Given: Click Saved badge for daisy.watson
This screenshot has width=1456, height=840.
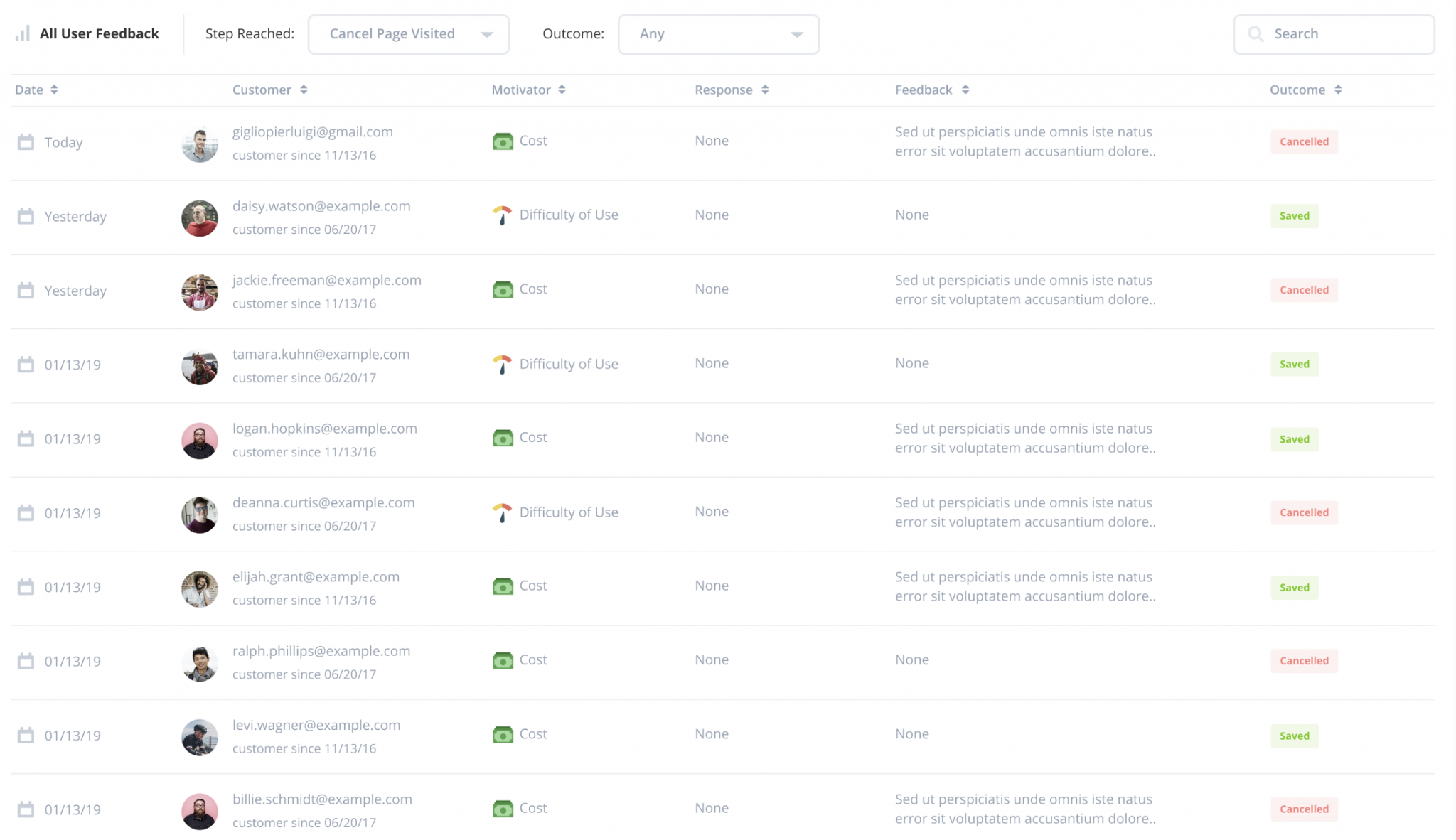Looking at the screenshot, I should click(x=1295, y=216).
